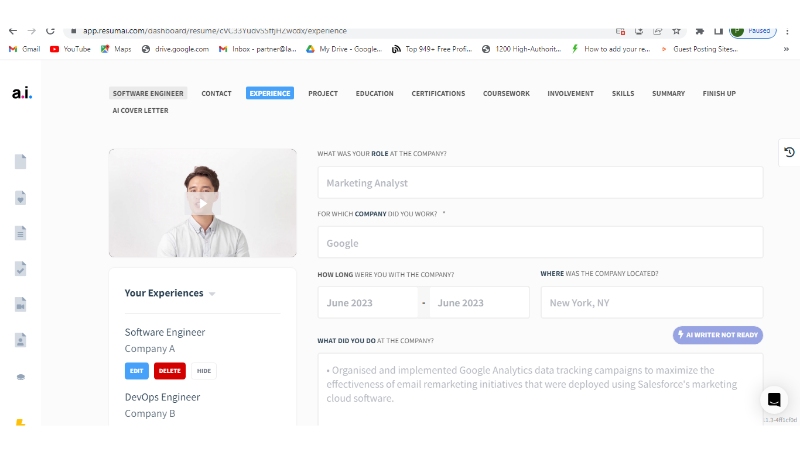Screen dimensions: 800x449
Task: Switch to the Education tab
Action: coord(374,93)
